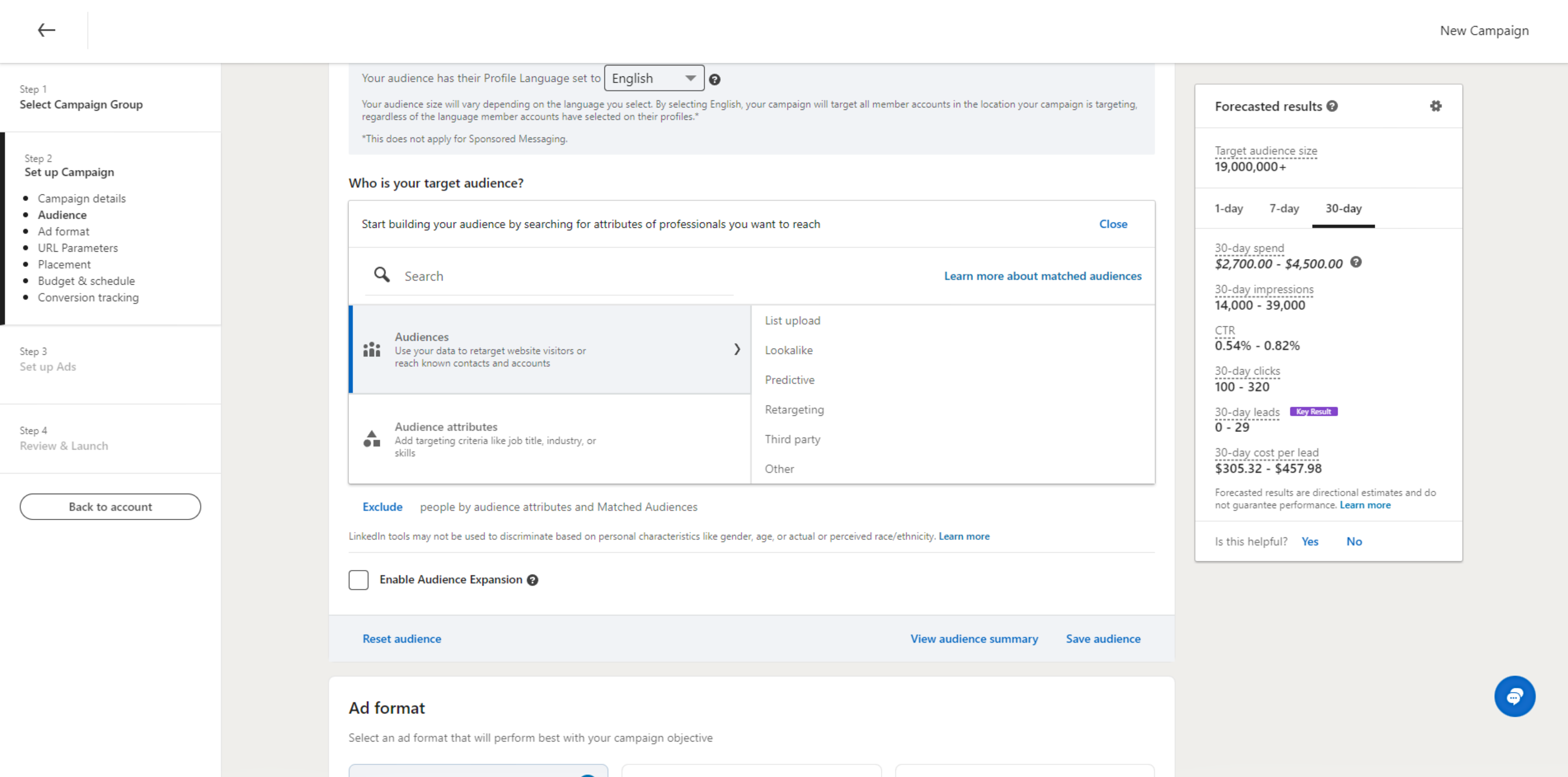Switch to 7-day forecast tab

click(x=1284, y=208)
